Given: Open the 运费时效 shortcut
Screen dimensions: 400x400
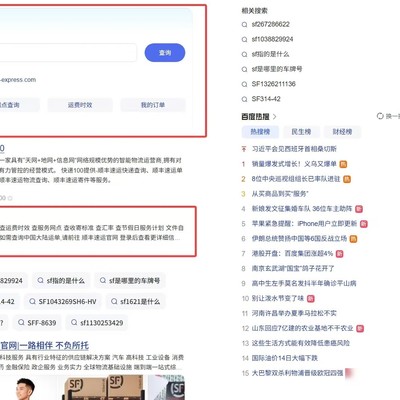Looking at the screenshot, I should click(x=80, y=105).
